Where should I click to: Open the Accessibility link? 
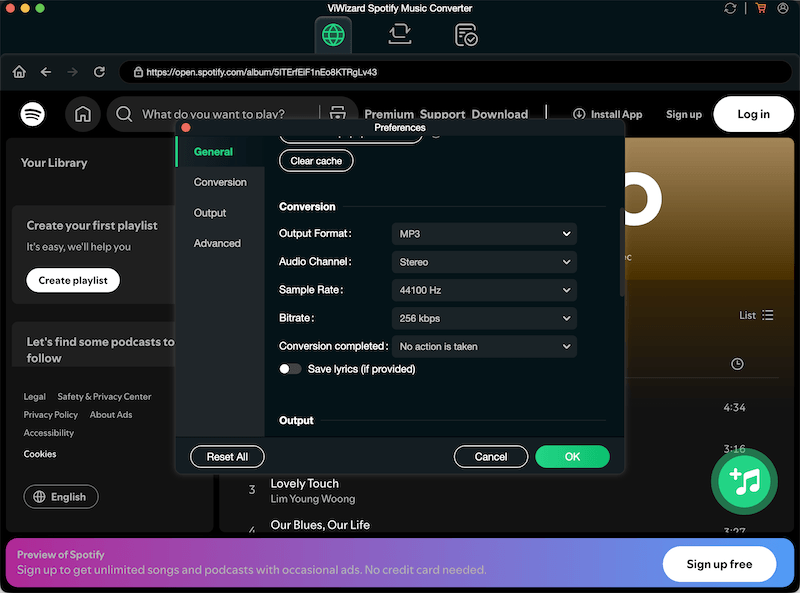point(48,433)
